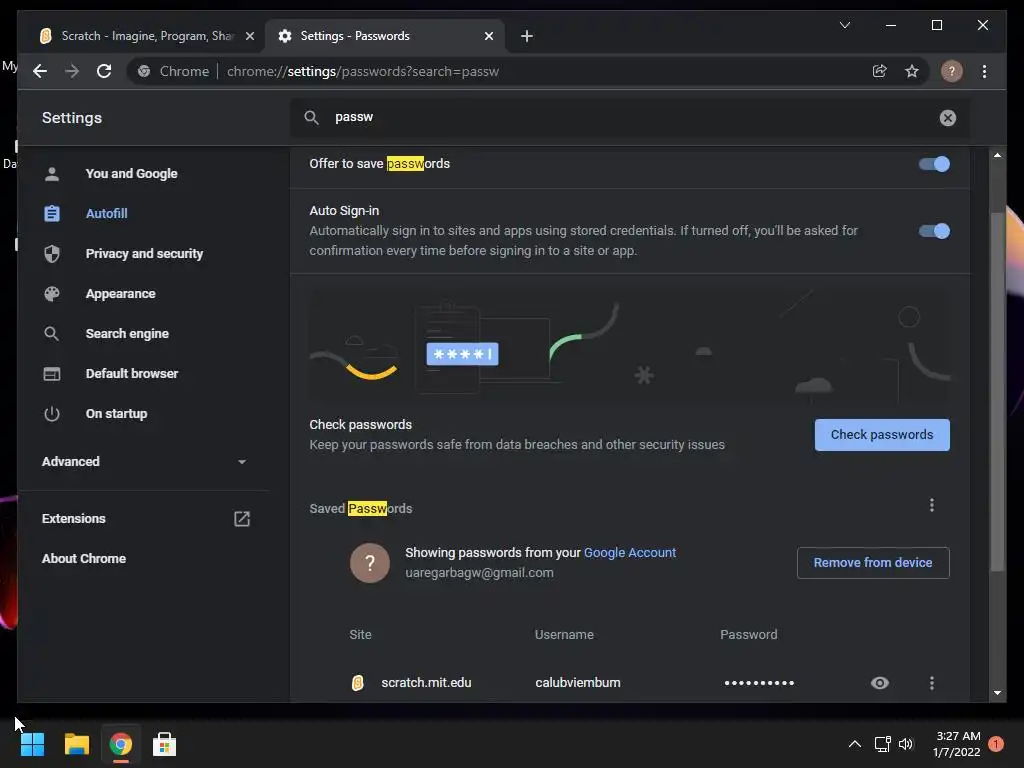Viewport: 1024px width, 768px height.
Task: Click the Check passwords button
Action: [882, 435]
